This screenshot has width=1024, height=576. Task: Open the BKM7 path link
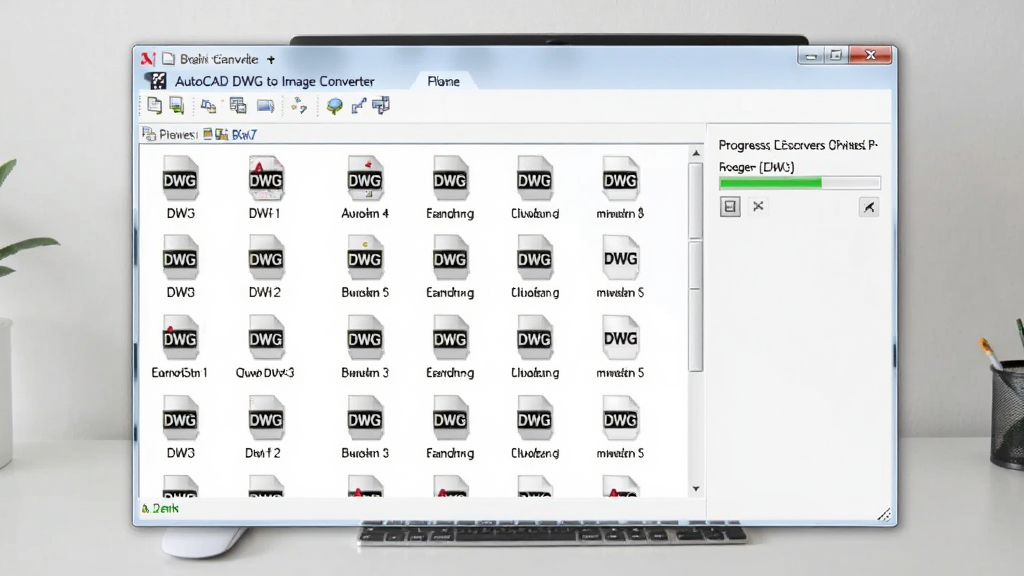(244, 135)
